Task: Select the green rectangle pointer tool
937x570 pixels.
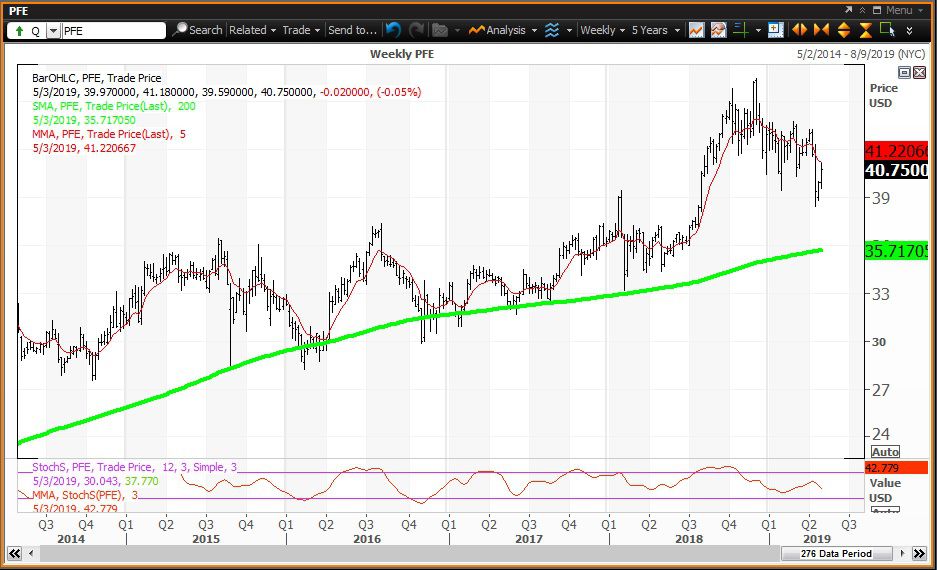Action: (x=887, y=30)
